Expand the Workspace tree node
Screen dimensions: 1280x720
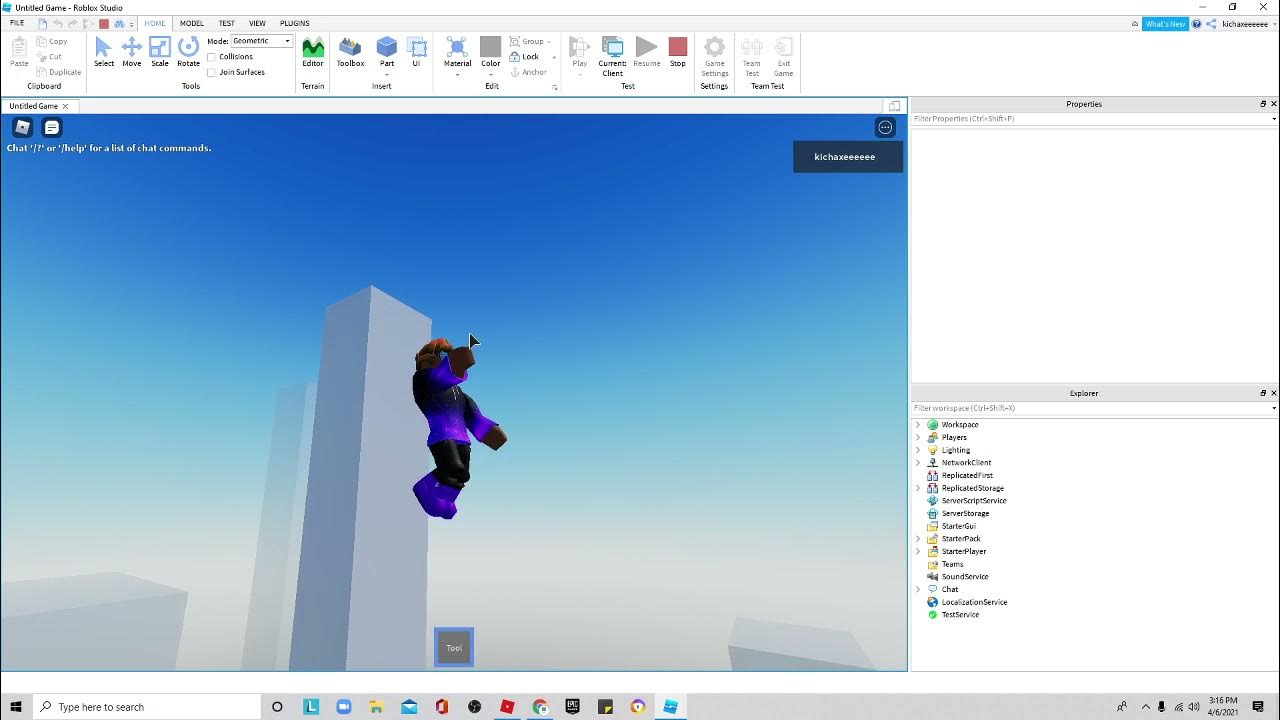918,425
